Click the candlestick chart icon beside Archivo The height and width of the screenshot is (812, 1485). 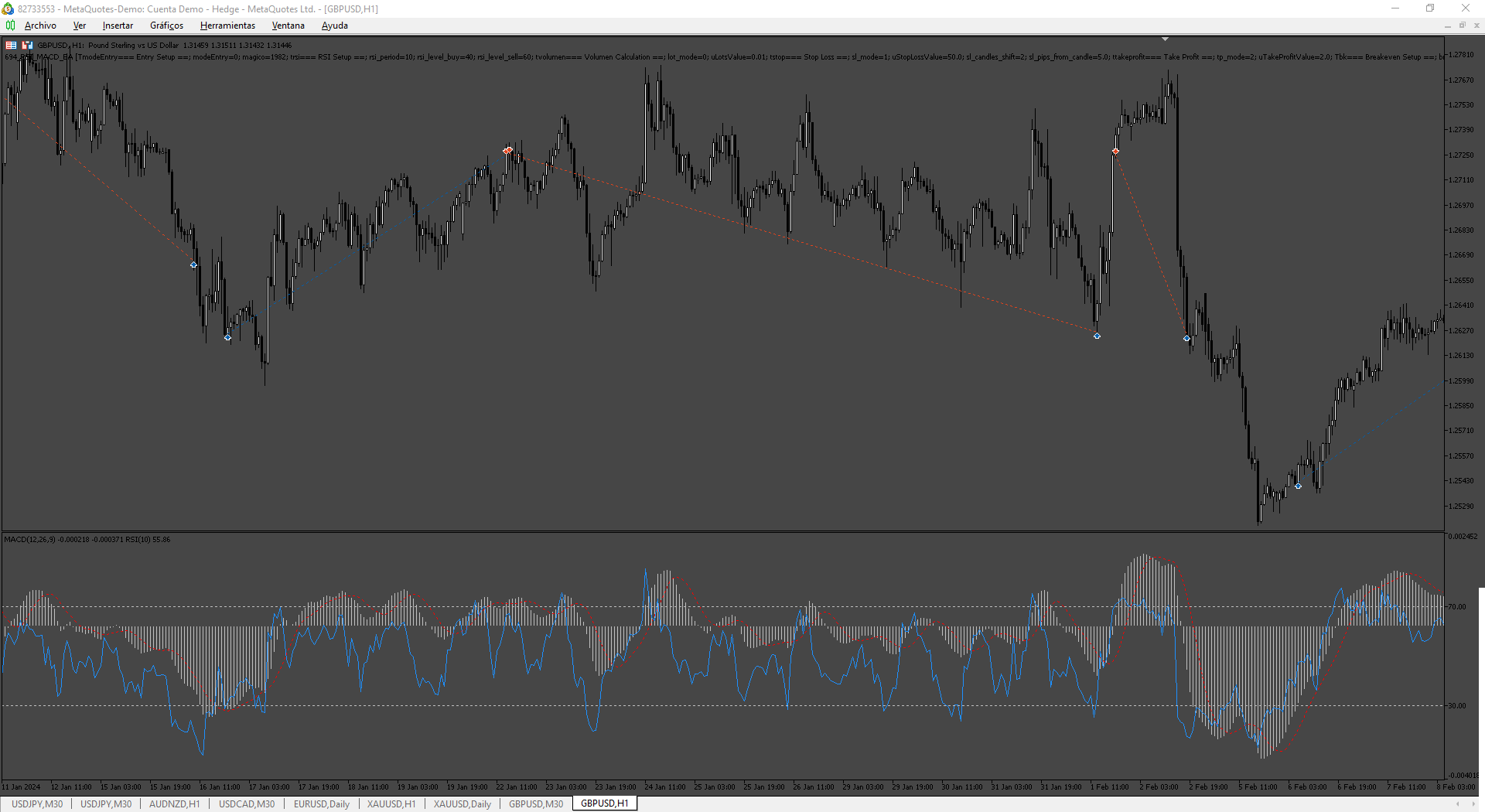(10, 26)
